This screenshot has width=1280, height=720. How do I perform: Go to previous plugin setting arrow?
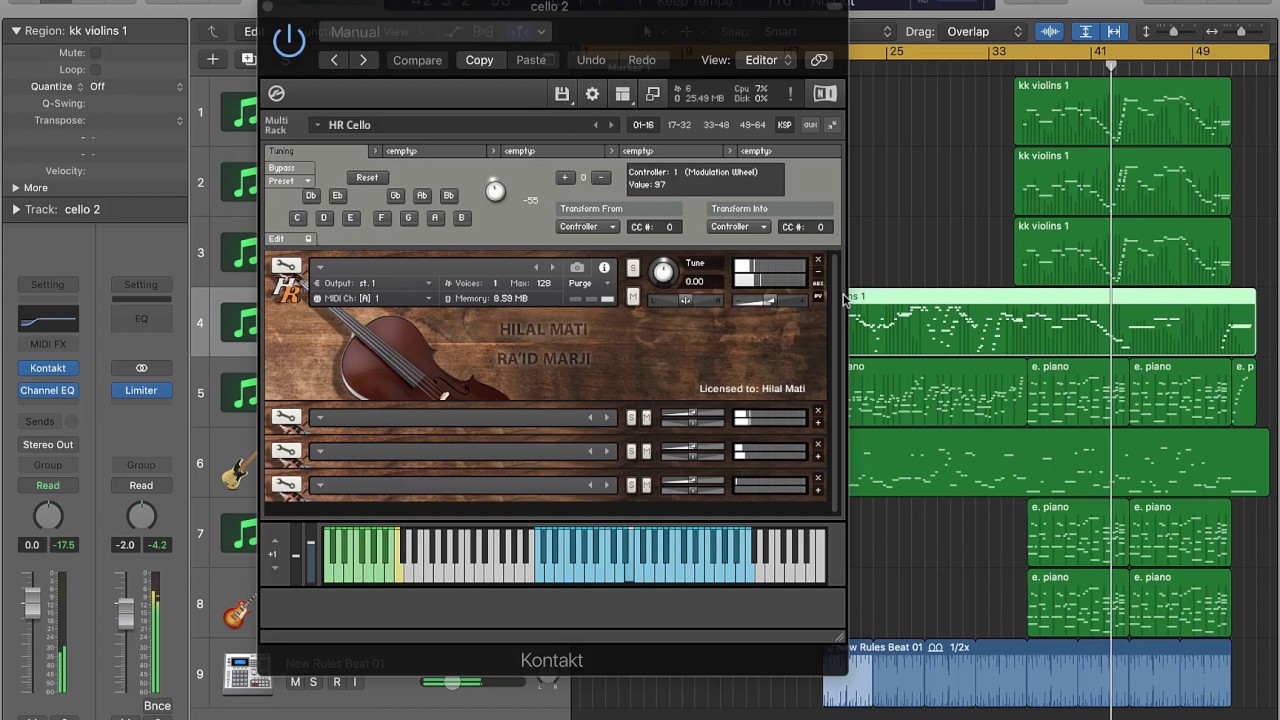pyautogui.click(x=334, y=60)
